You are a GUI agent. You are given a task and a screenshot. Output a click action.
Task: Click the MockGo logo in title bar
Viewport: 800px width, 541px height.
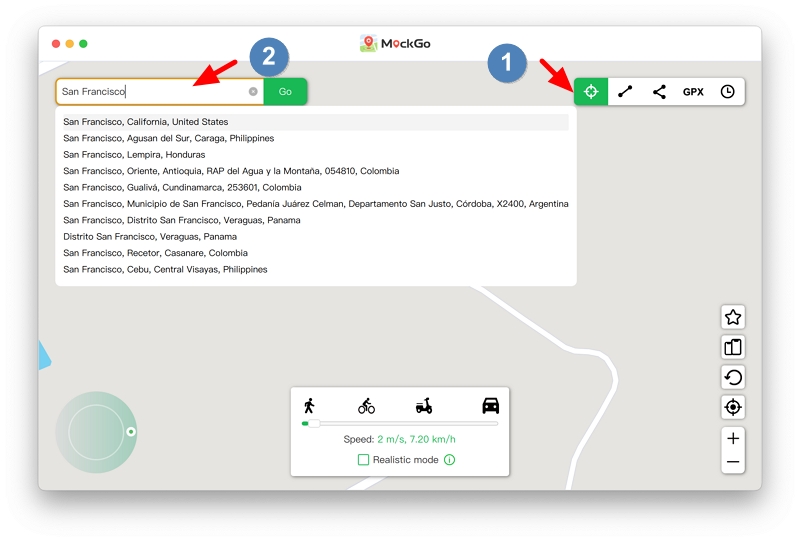click(x=395, y=43)
